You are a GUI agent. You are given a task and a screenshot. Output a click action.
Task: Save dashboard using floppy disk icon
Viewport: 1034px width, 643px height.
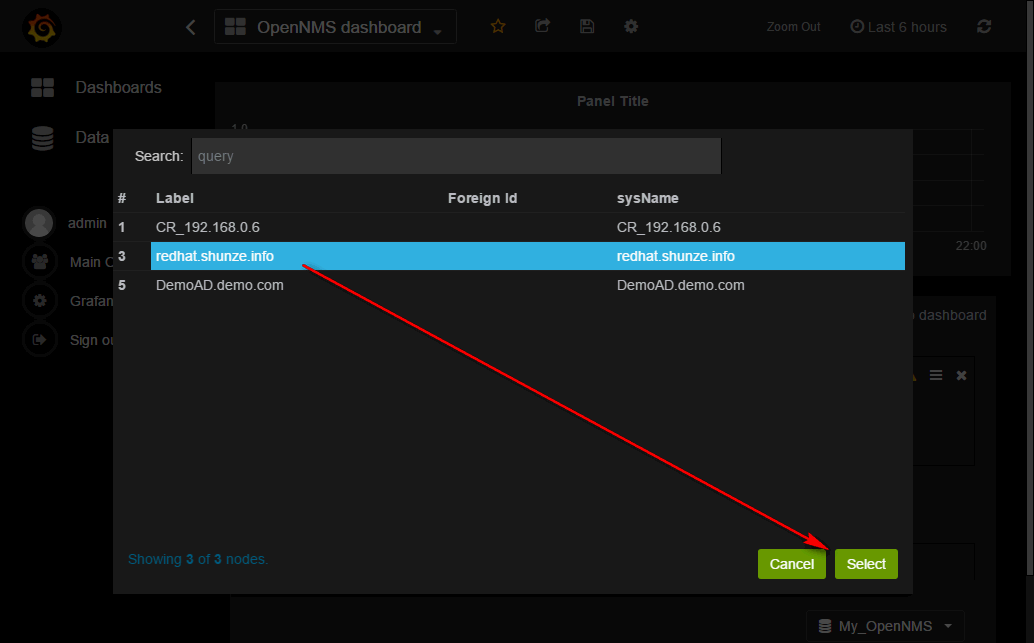(587, 26)
